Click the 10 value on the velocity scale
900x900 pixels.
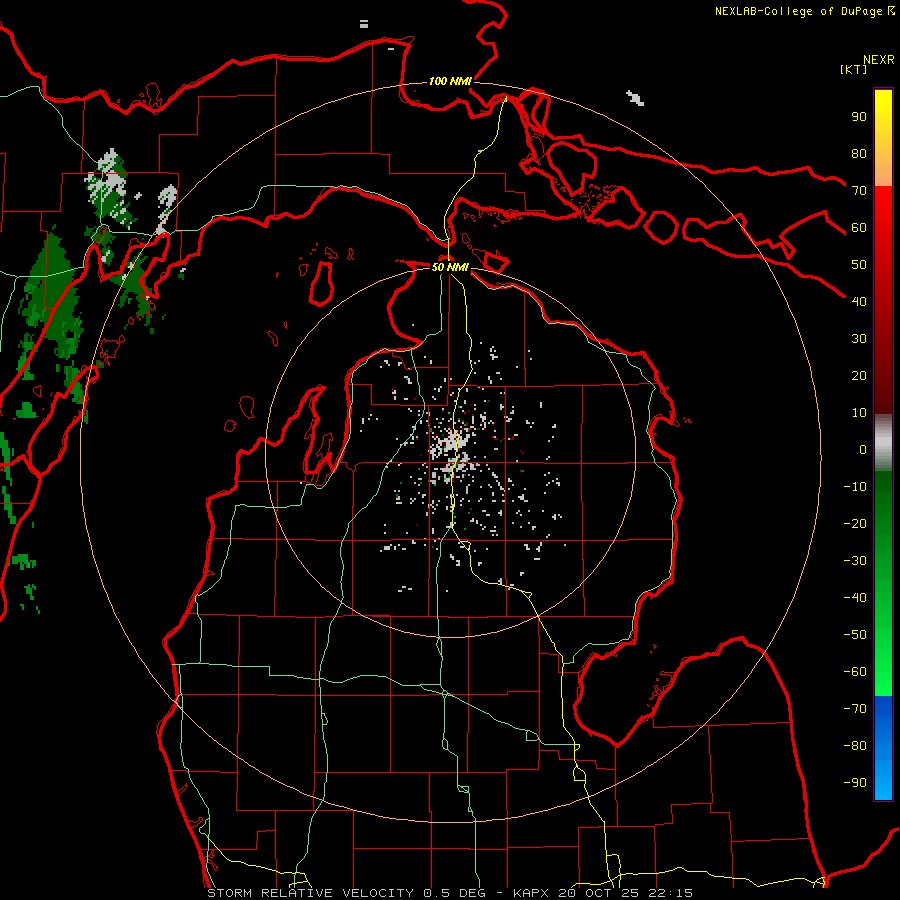tap(859, 413)
